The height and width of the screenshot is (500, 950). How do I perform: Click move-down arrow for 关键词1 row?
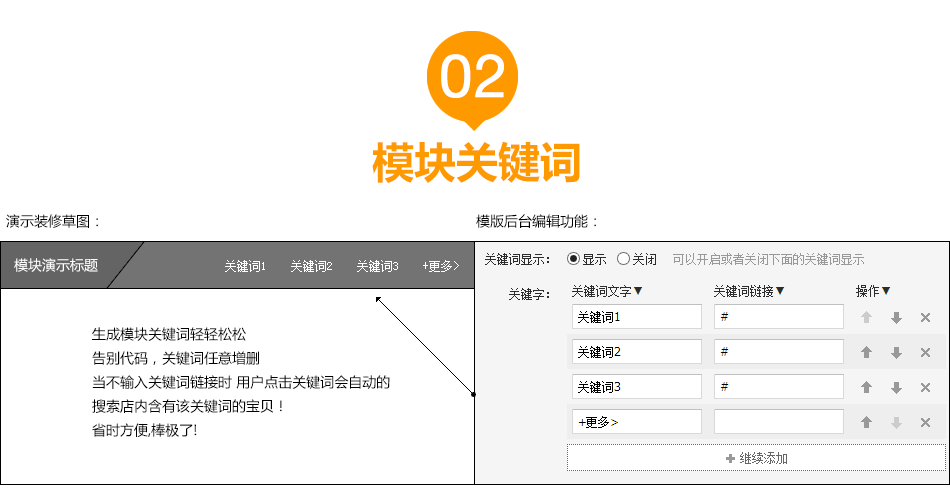pos(896,318)
